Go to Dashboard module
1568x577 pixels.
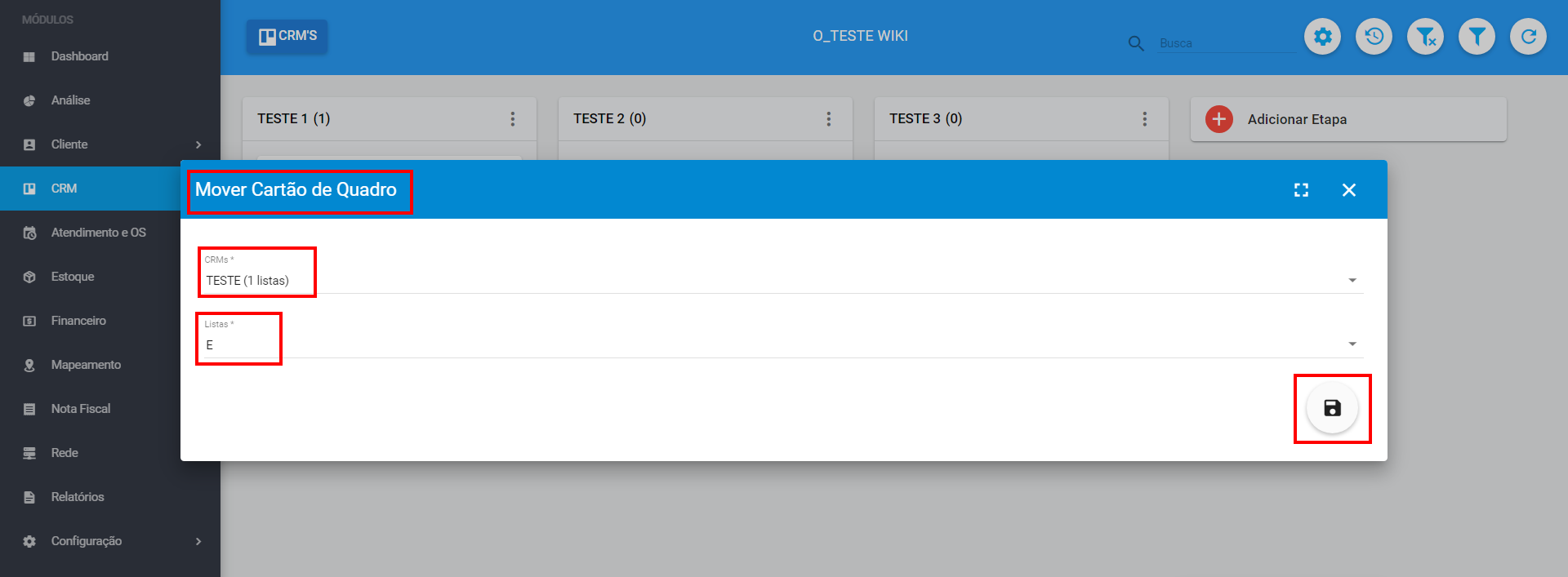pos(79,56)
